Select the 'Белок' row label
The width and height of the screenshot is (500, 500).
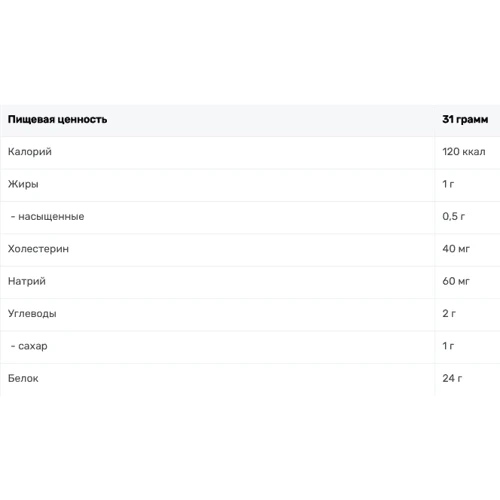[23, 378]
